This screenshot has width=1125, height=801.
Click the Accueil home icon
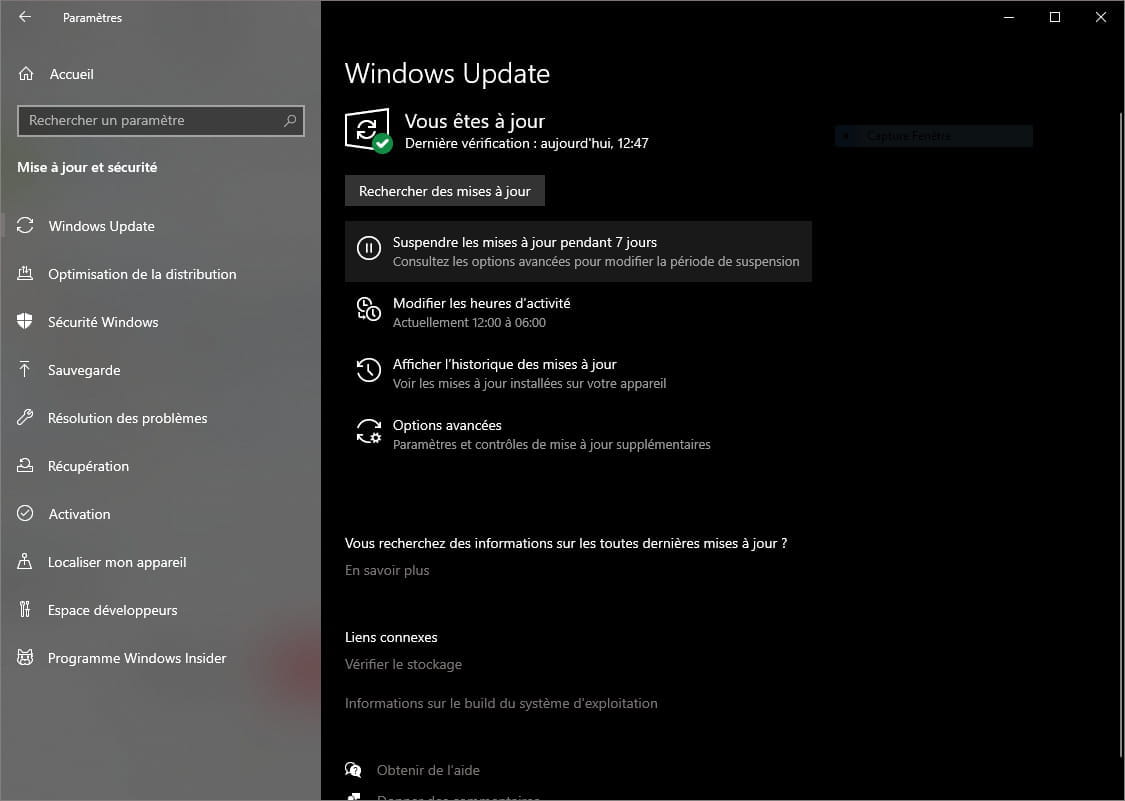coord(26,74)
